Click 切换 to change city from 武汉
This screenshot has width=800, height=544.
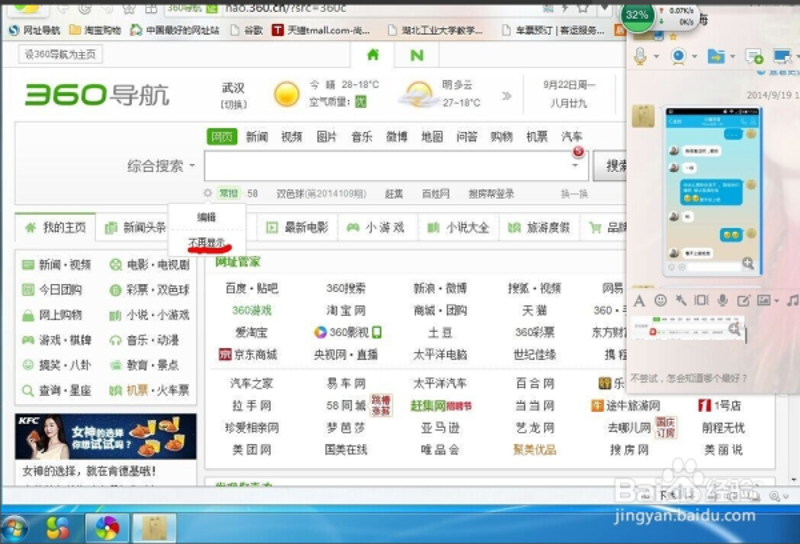point(233,104)
